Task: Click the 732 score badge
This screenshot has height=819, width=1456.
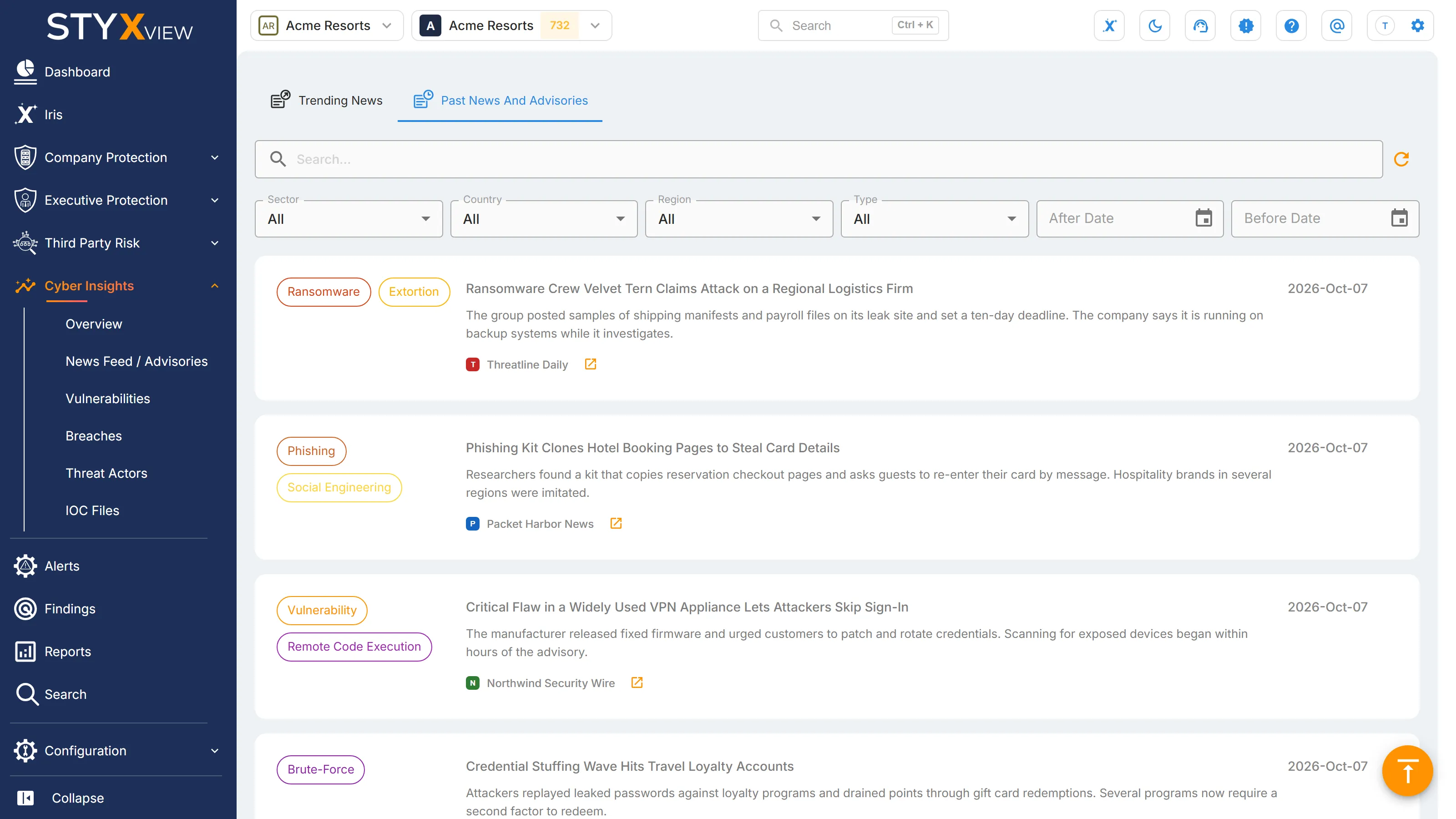Action: click(560, 25)
